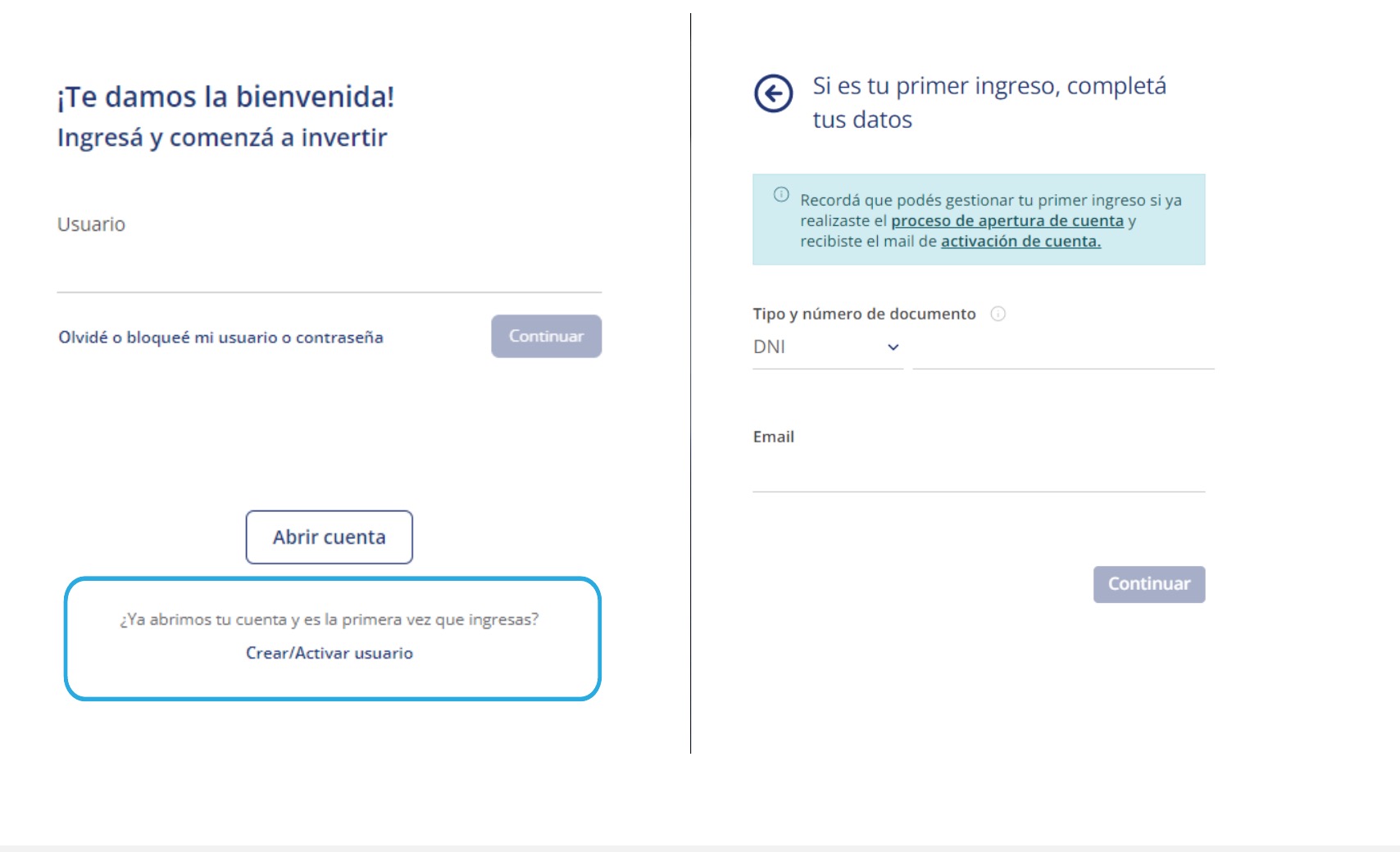1400x852 pixels.
Task: Click the info icon beside Tipo y número de documento
Action: 998,314
